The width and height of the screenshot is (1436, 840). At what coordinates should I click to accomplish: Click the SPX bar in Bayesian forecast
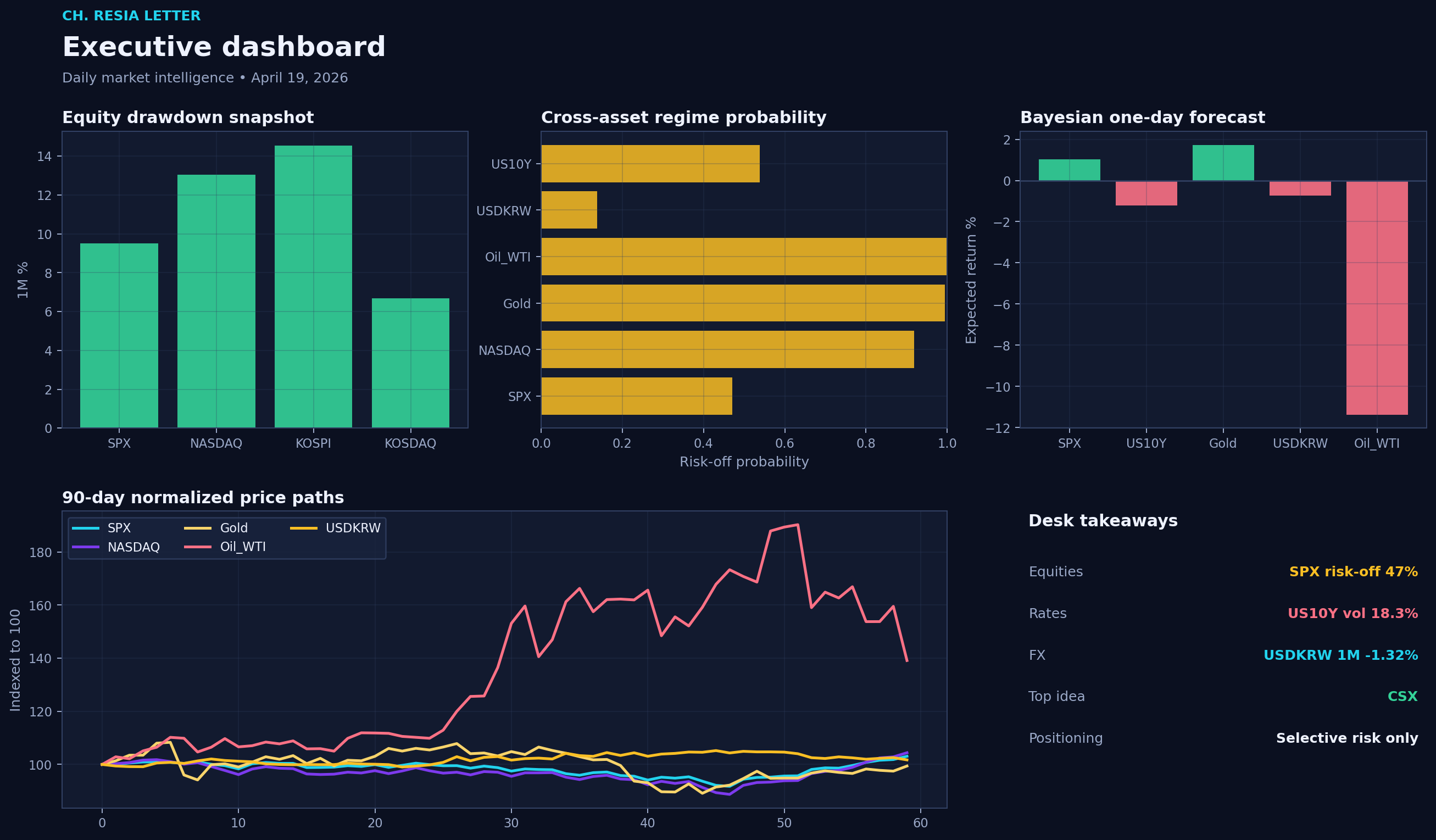[1069, 170]
